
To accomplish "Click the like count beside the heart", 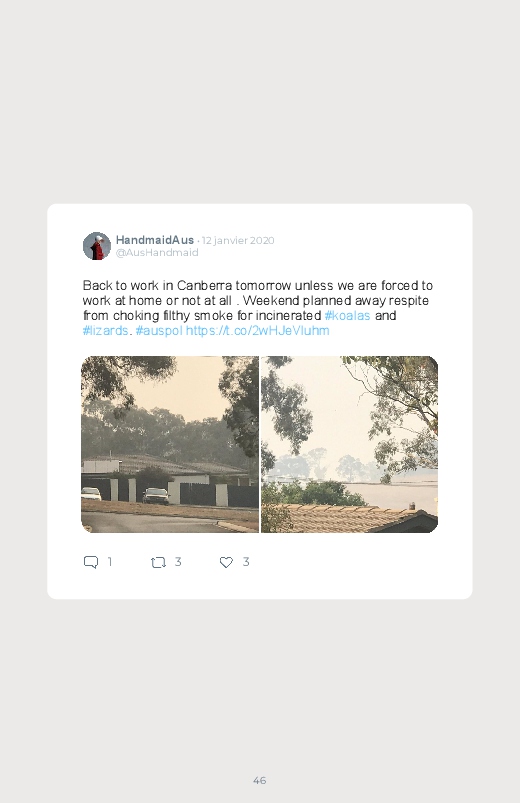I will tap(246, 562).
